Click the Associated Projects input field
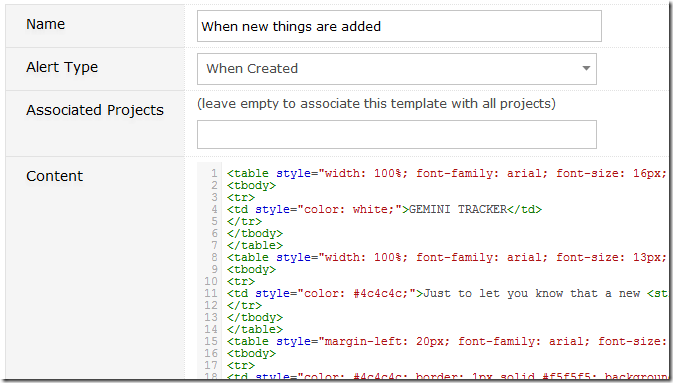This screenshot has height=383, width=673. (397, 134)
